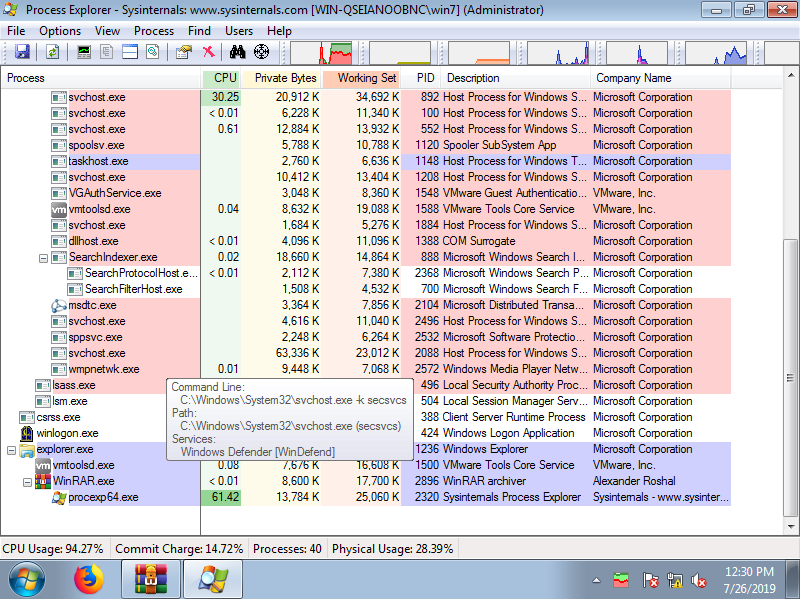This screenshot has height=599, width=800.
Task: Toggle the lower pane toolbar icon
Action: tap(130, 52)
